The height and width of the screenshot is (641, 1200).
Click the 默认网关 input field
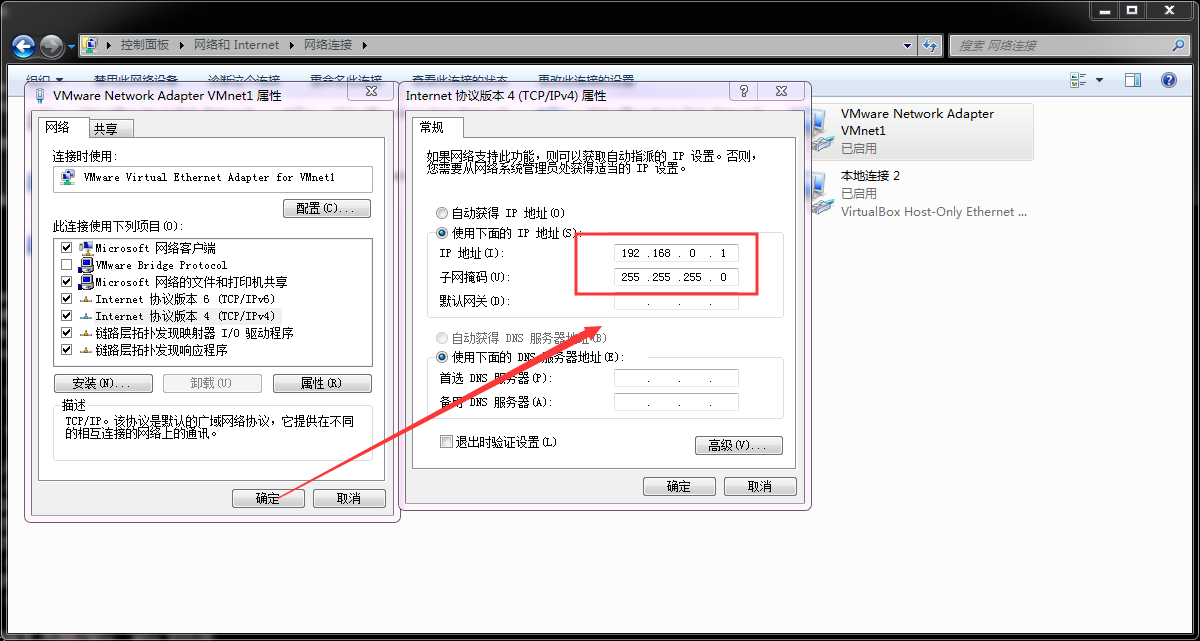[676, 301]
